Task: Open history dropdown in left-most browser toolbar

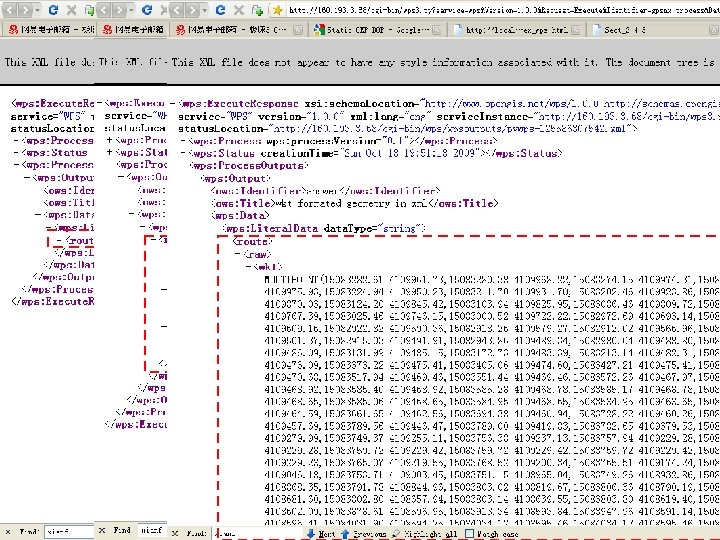Action: pos(38,10)
